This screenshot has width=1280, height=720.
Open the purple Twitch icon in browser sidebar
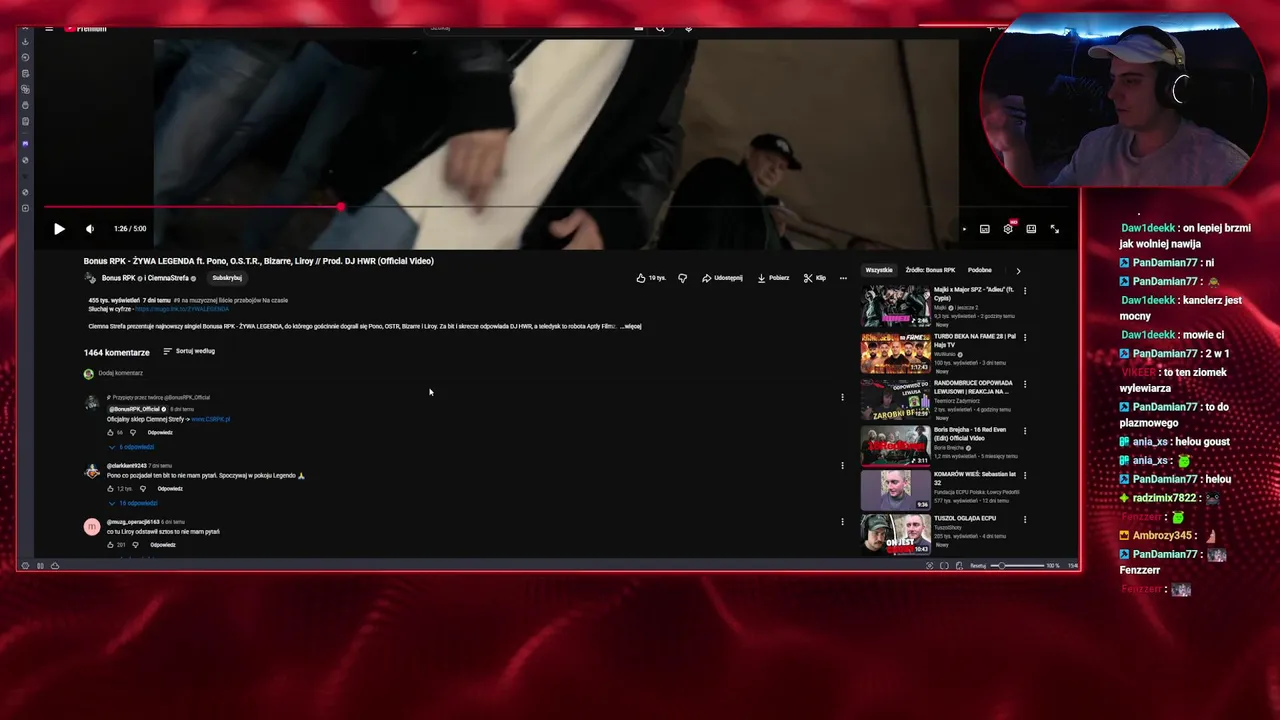tap(25, 144)
